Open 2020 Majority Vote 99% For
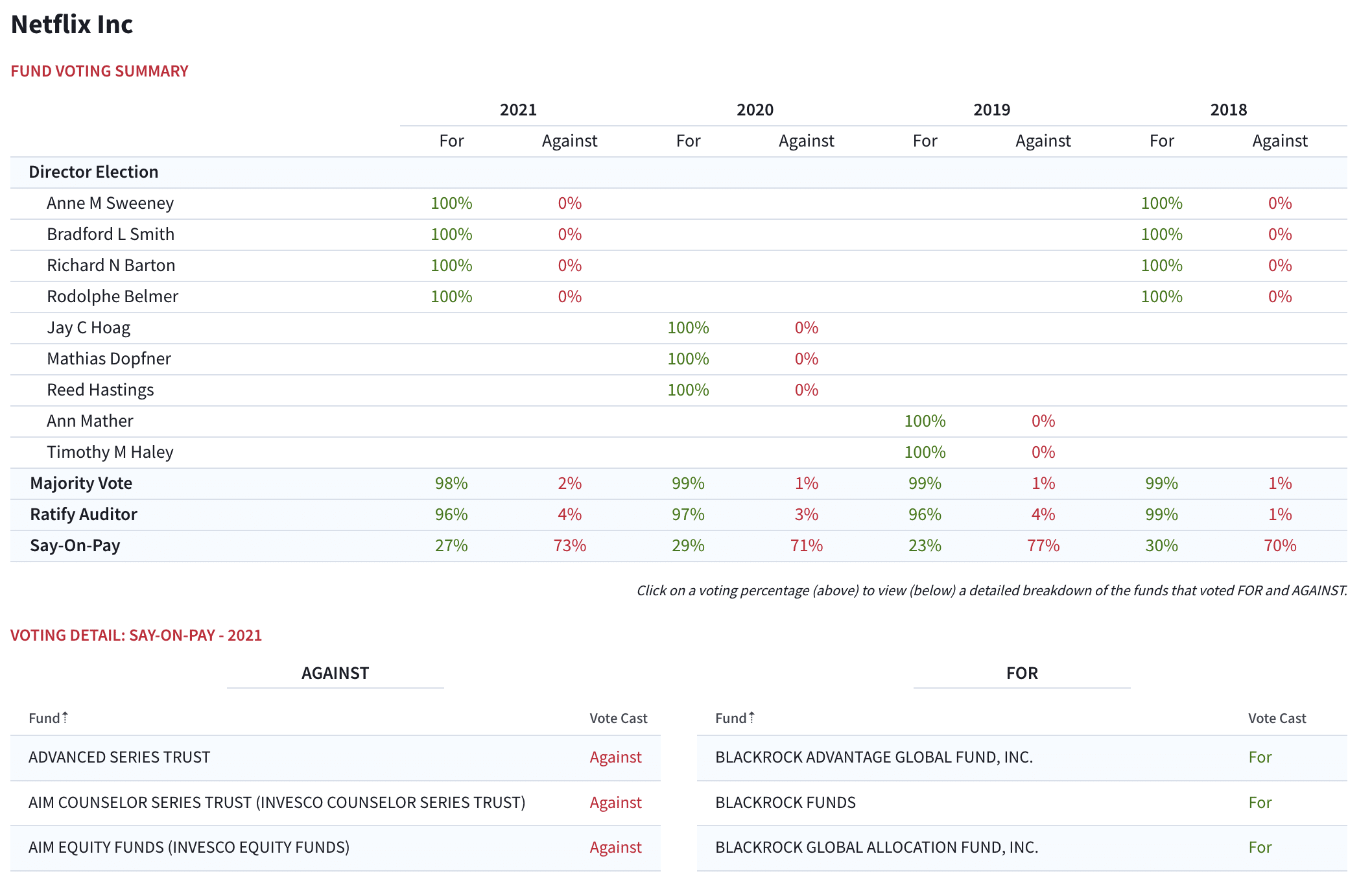Viewport: 1372px width, 878px height. [x=688, y=483]
